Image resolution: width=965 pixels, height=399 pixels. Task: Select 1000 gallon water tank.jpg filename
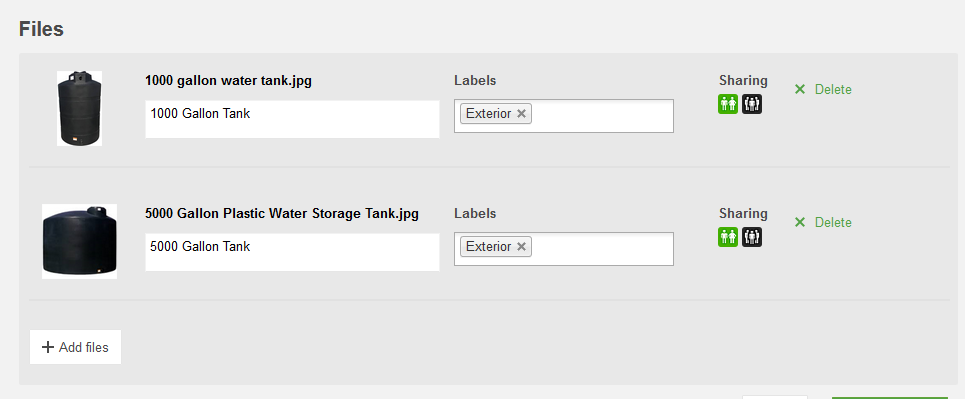228,81
